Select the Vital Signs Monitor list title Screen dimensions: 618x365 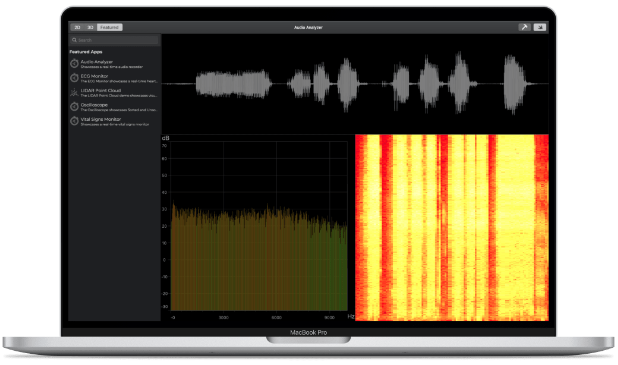pyautogui.click(x=101, y=119)
